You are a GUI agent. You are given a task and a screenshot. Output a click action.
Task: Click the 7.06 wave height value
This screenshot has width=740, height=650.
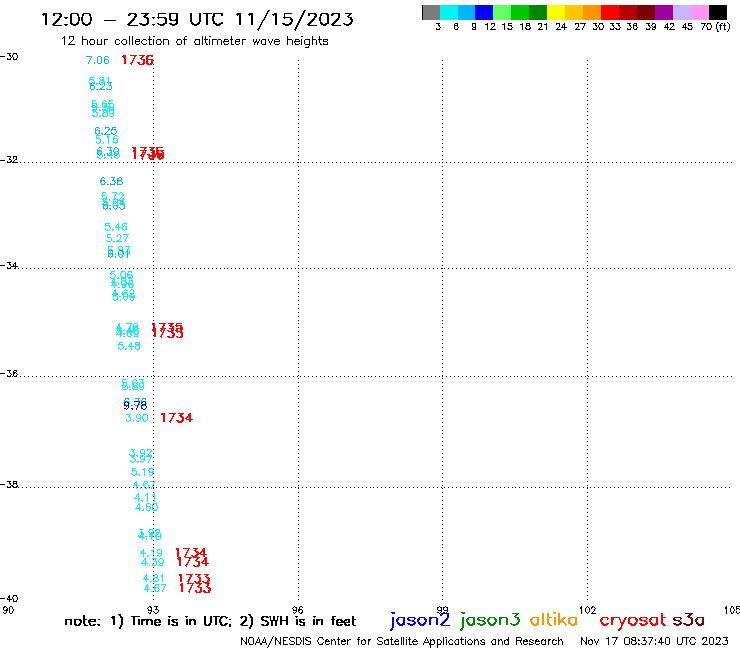98,60
